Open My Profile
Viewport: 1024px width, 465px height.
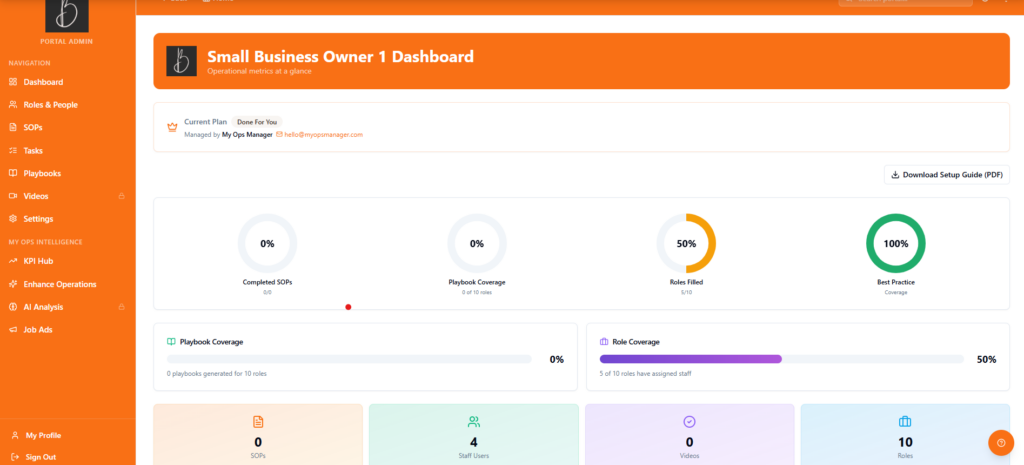pyautogui.click(x=43, y=436)
